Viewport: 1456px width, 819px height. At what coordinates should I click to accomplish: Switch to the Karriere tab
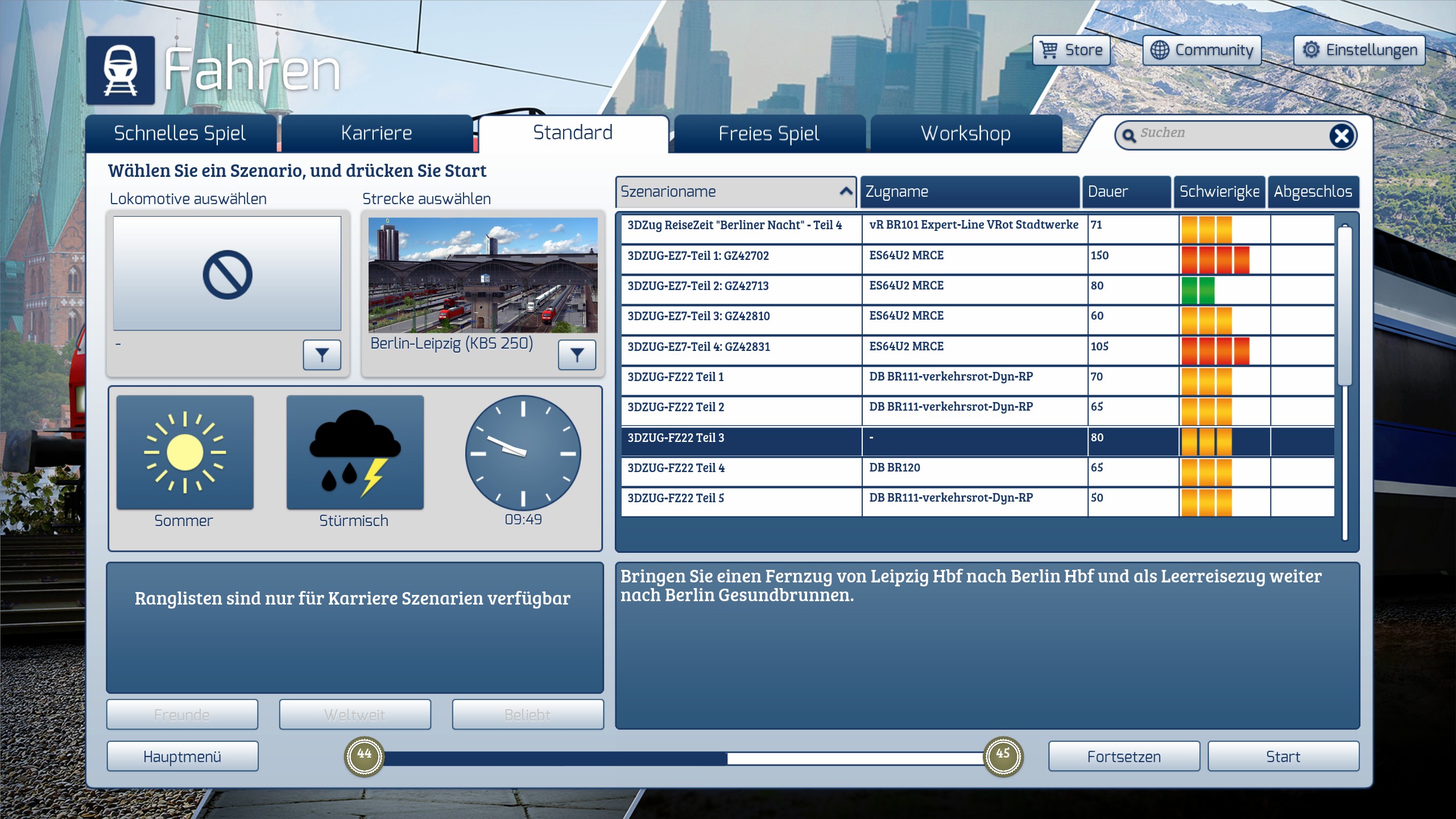pyautogui.click(x=377, y=133)
